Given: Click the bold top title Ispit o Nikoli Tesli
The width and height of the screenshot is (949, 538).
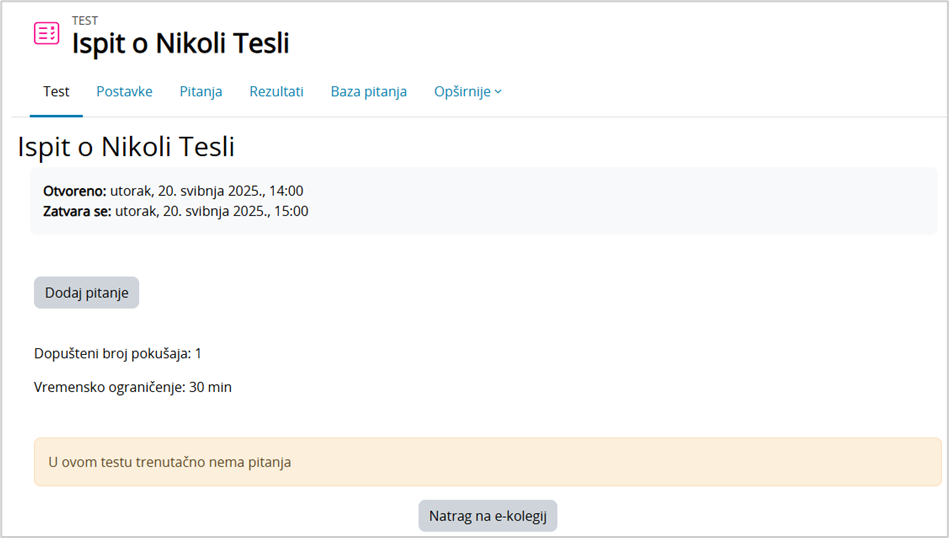Looking at the screenshot, I should point(180,43).
